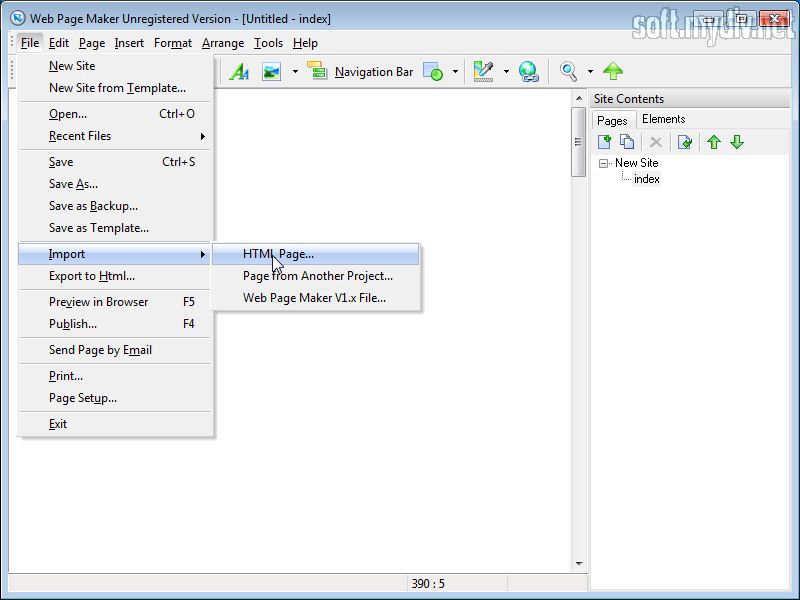Image resolution: width=800 pixels, height=600 pixels.
Task: Click the canvas scrollbar up arrow
Action: click(579, 98)
